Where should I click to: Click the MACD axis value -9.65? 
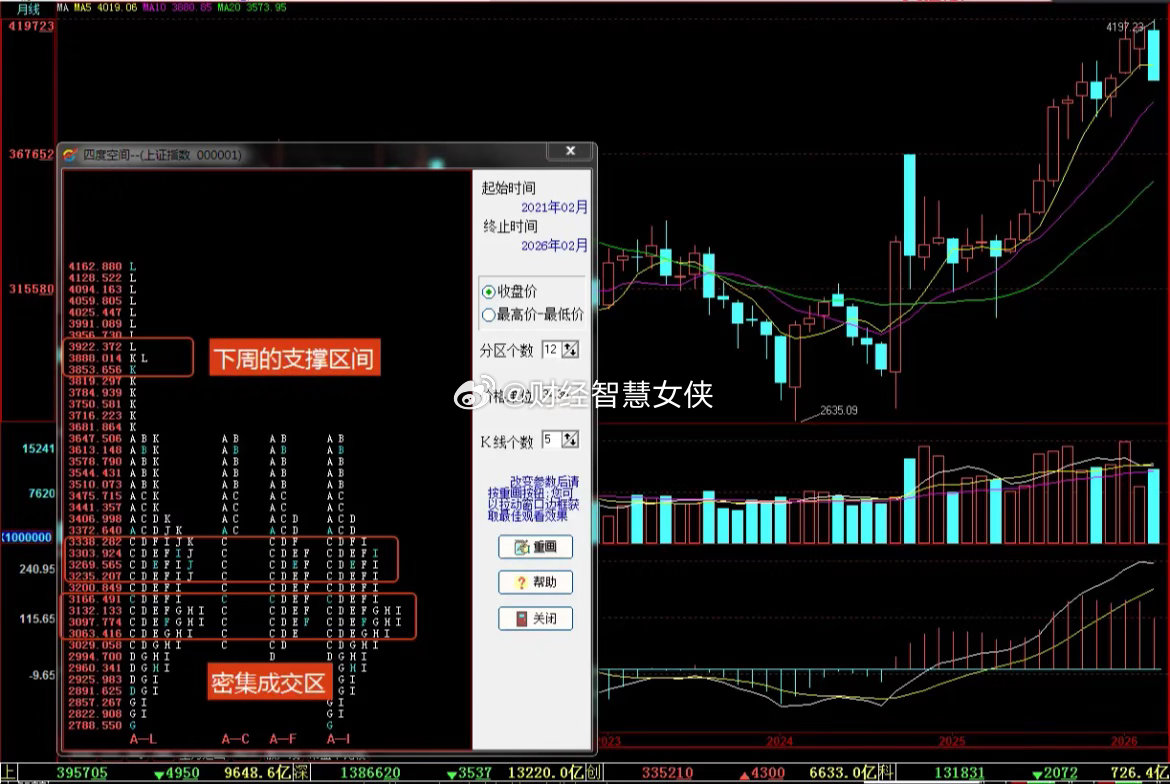pyautogui.click(x=42, y=675)
